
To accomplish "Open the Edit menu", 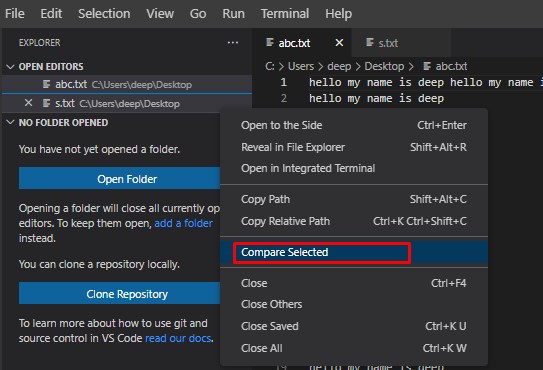I will tap(51, 14).
